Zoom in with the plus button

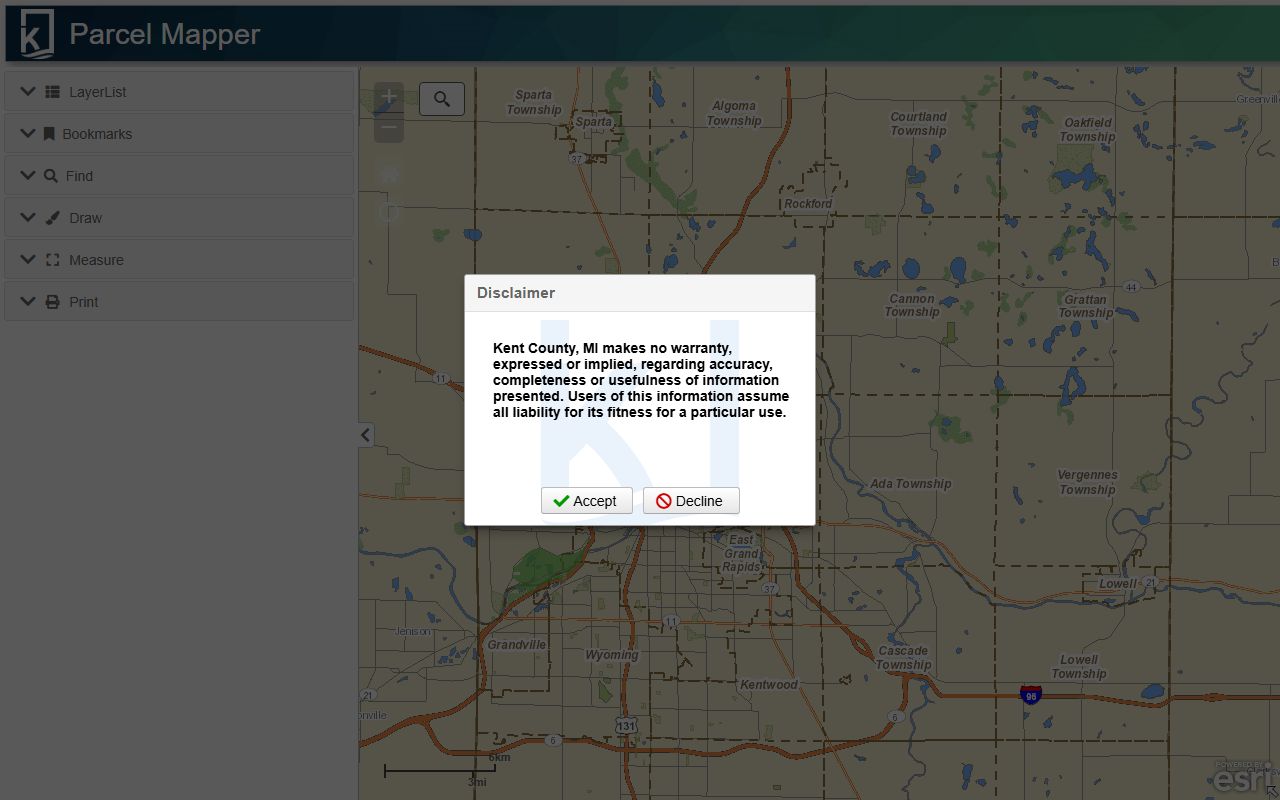[x=389, y=97]
